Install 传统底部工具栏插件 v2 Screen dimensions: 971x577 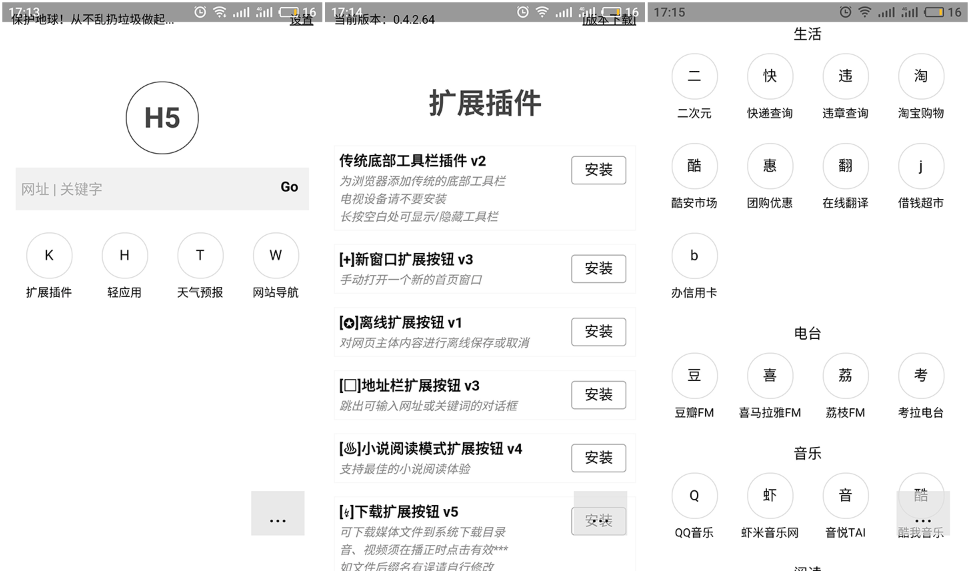[598, 170]
